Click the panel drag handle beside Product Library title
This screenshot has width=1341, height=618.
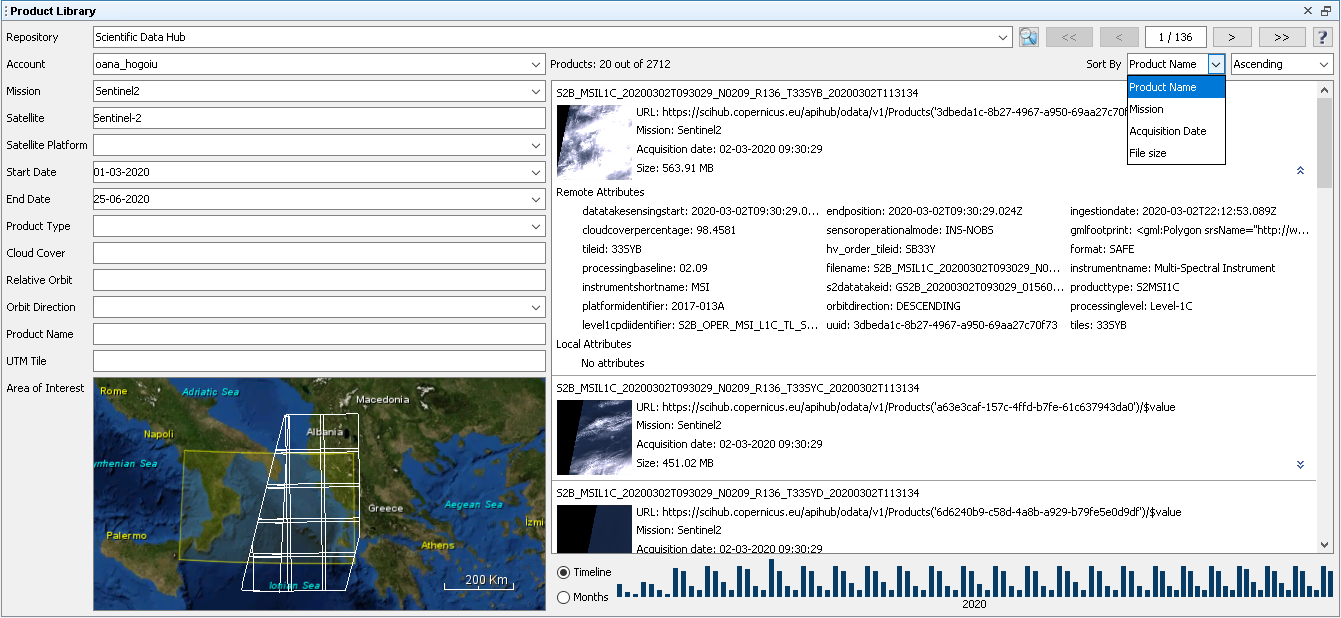(x=5, y=11)
